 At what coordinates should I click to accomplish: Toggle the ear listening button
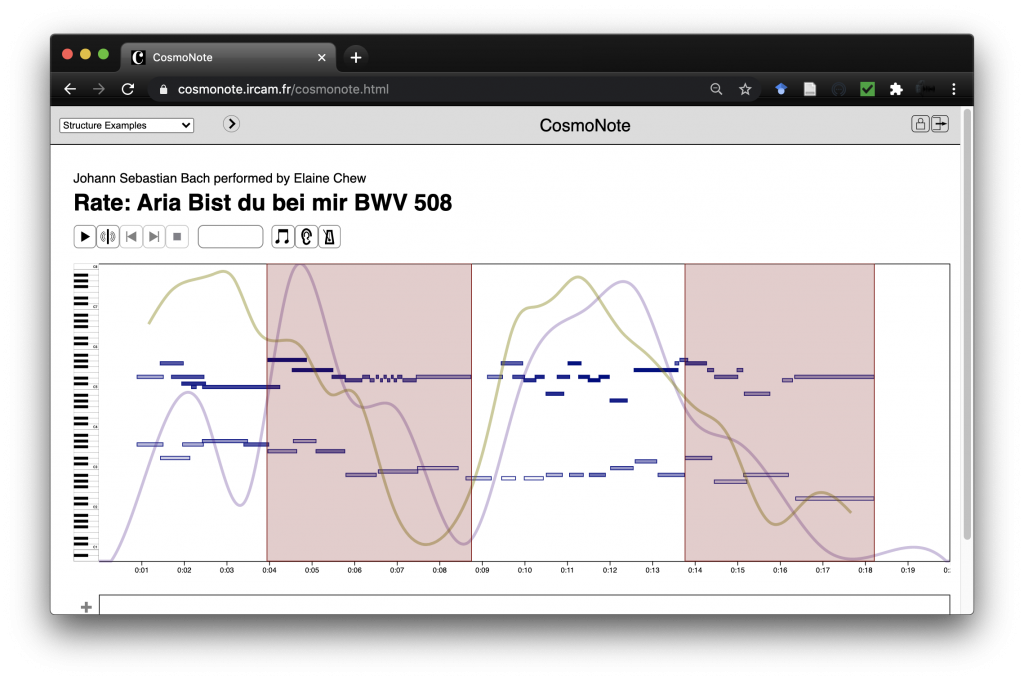tap(306, 236)
